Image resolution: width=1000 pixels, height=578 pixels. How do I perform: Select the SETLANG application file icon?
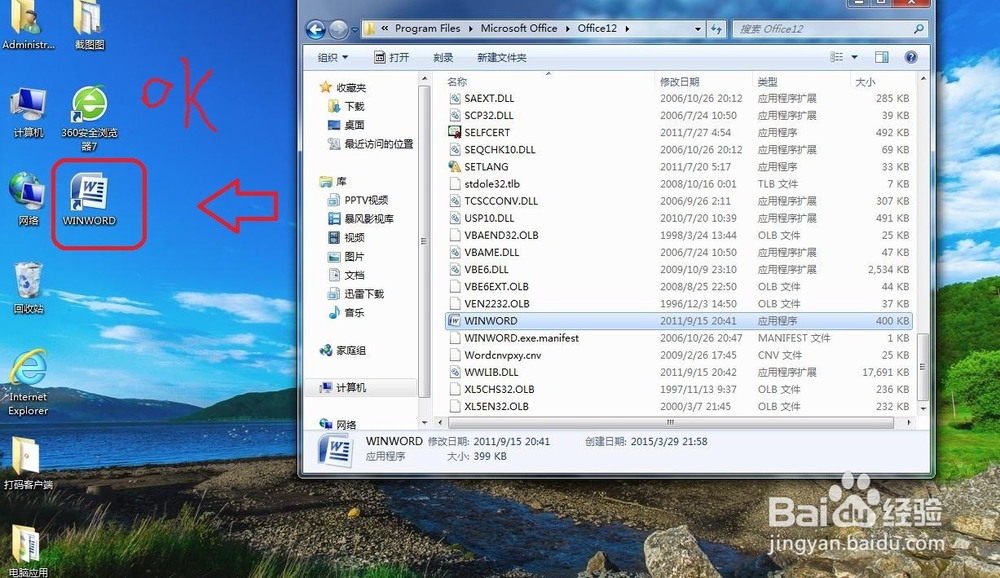coord(454,167)
